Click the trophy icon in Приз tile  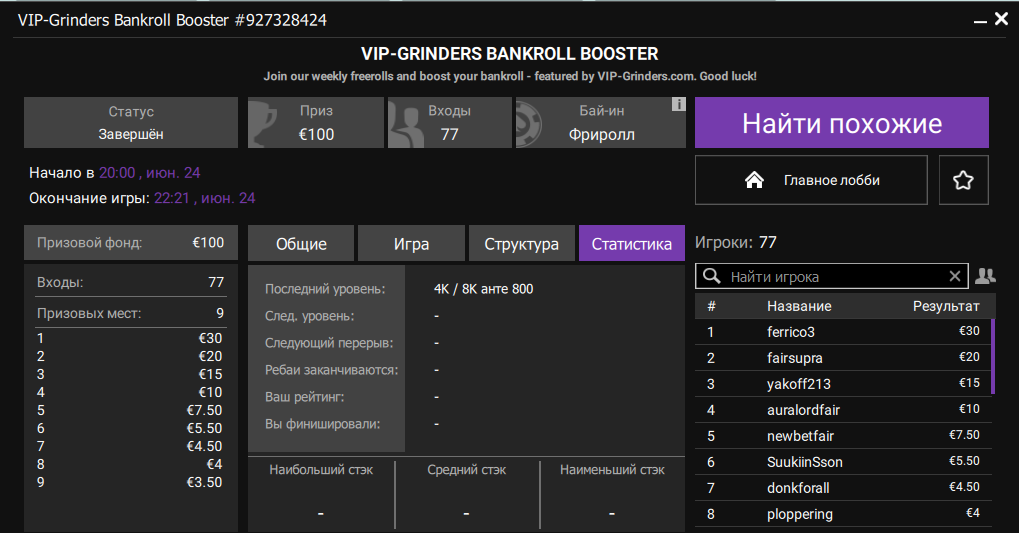pyautogui.click(x=263, y=123)
